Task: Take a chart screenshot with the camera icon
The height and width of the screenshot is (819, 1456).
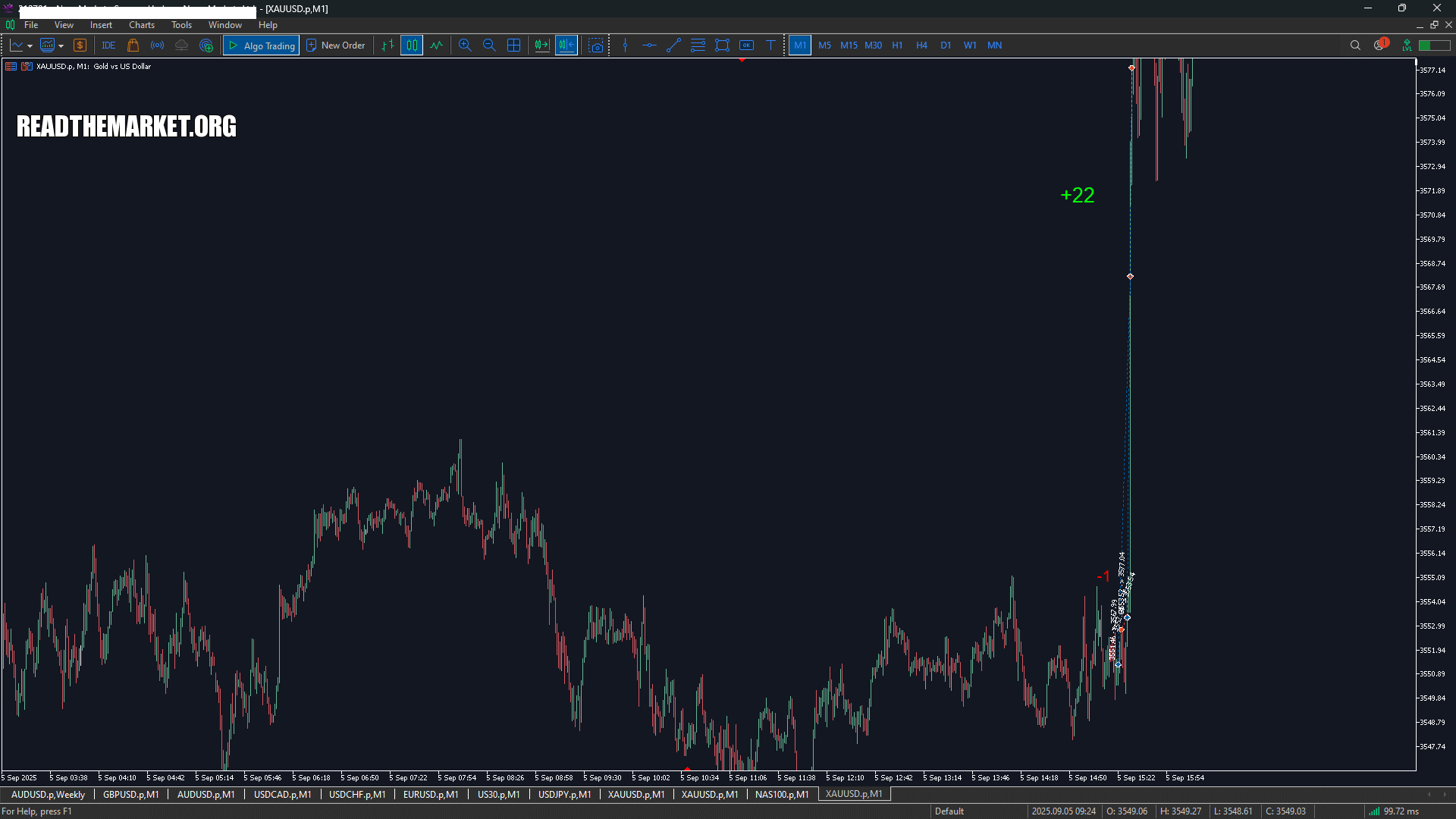Action: tap(596, 45)
